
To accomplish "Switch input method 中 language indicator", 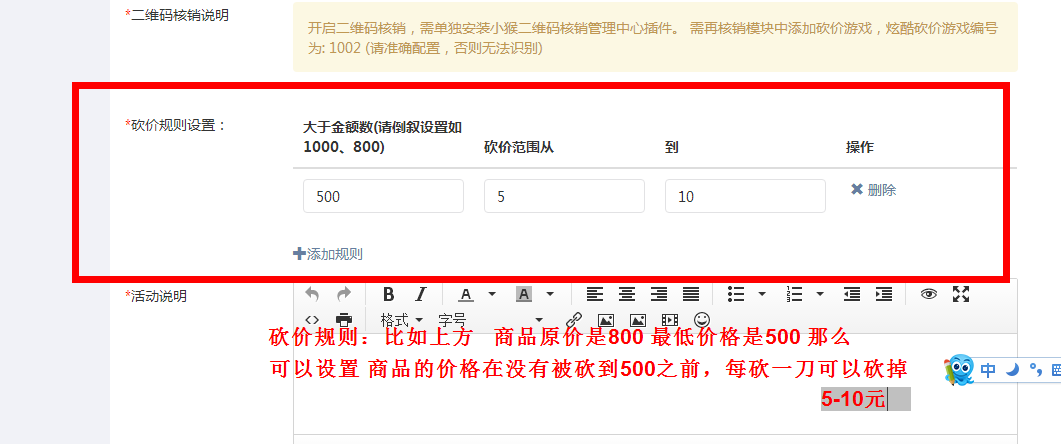I will pos(989,370).
